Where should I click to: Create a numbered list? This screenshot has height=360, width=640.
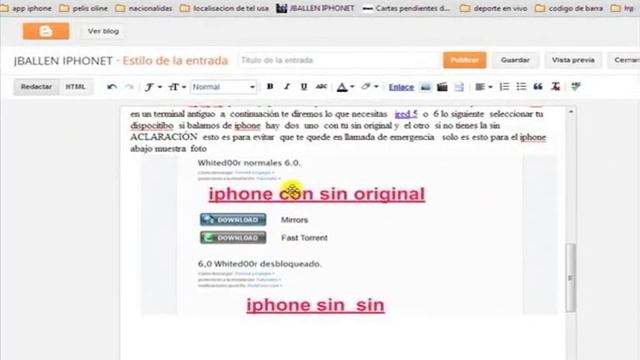point(504,87)
